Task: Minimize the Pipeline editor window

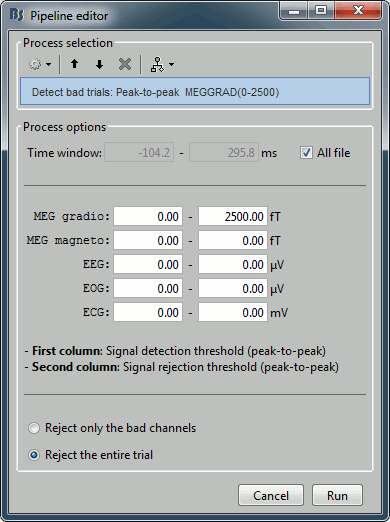Action: pyautogui.click(x=294, y=11)
